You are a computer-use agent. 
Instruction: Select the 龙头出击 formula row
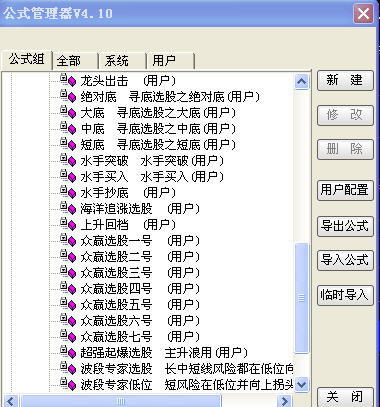[x=128, y=80]
